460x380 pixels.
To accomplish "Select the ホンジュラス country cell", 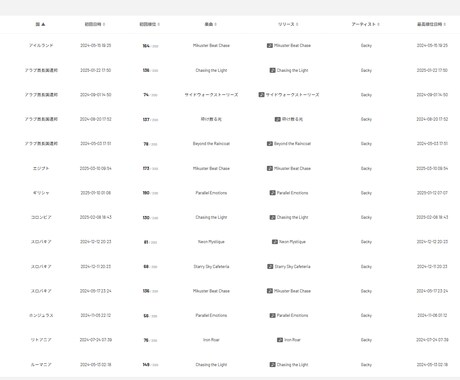I will [x=41, y=315].
